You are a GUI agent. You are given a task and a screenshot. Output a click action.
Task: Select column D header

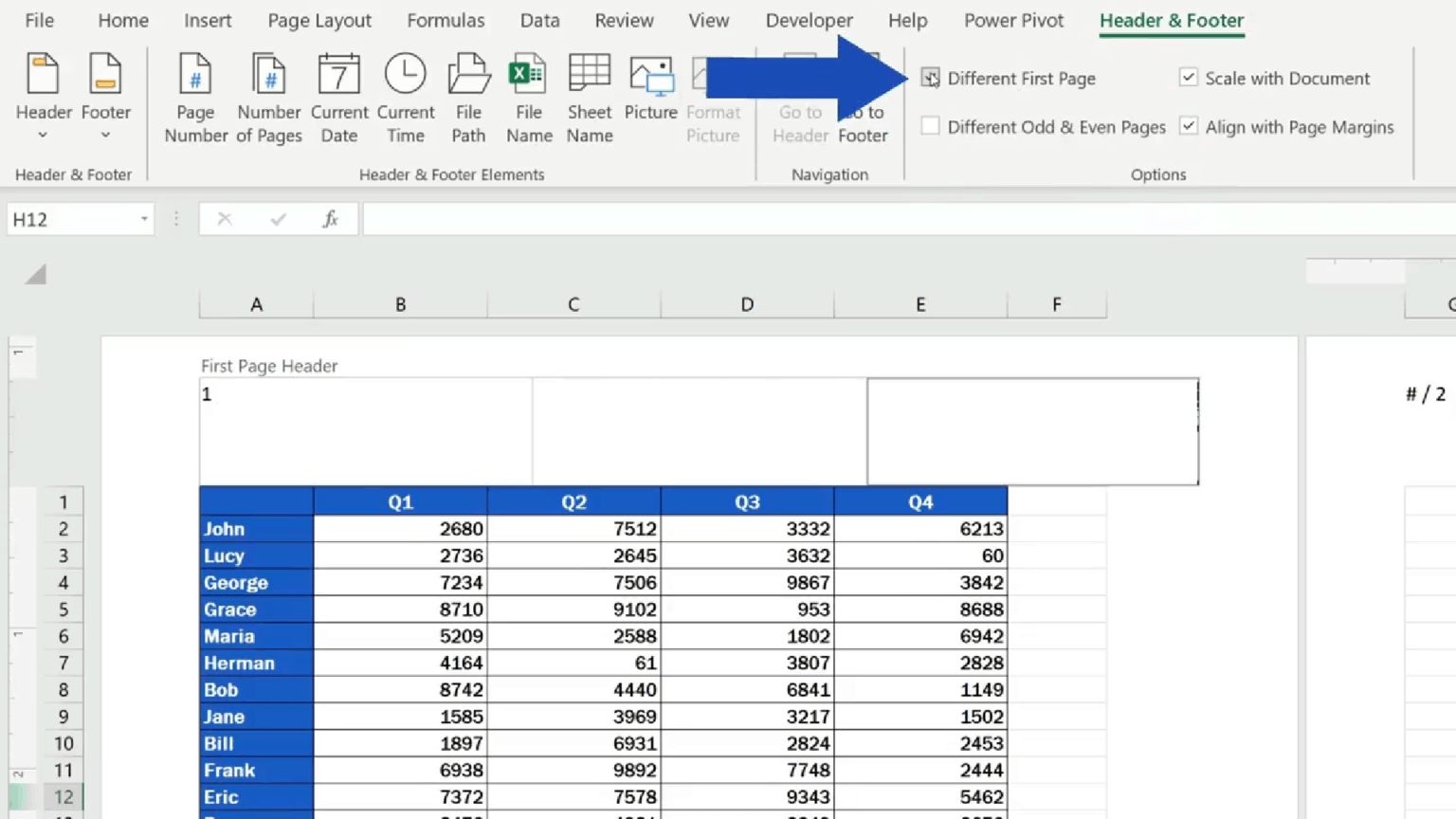pyautogui.click(x=747, y=304)
